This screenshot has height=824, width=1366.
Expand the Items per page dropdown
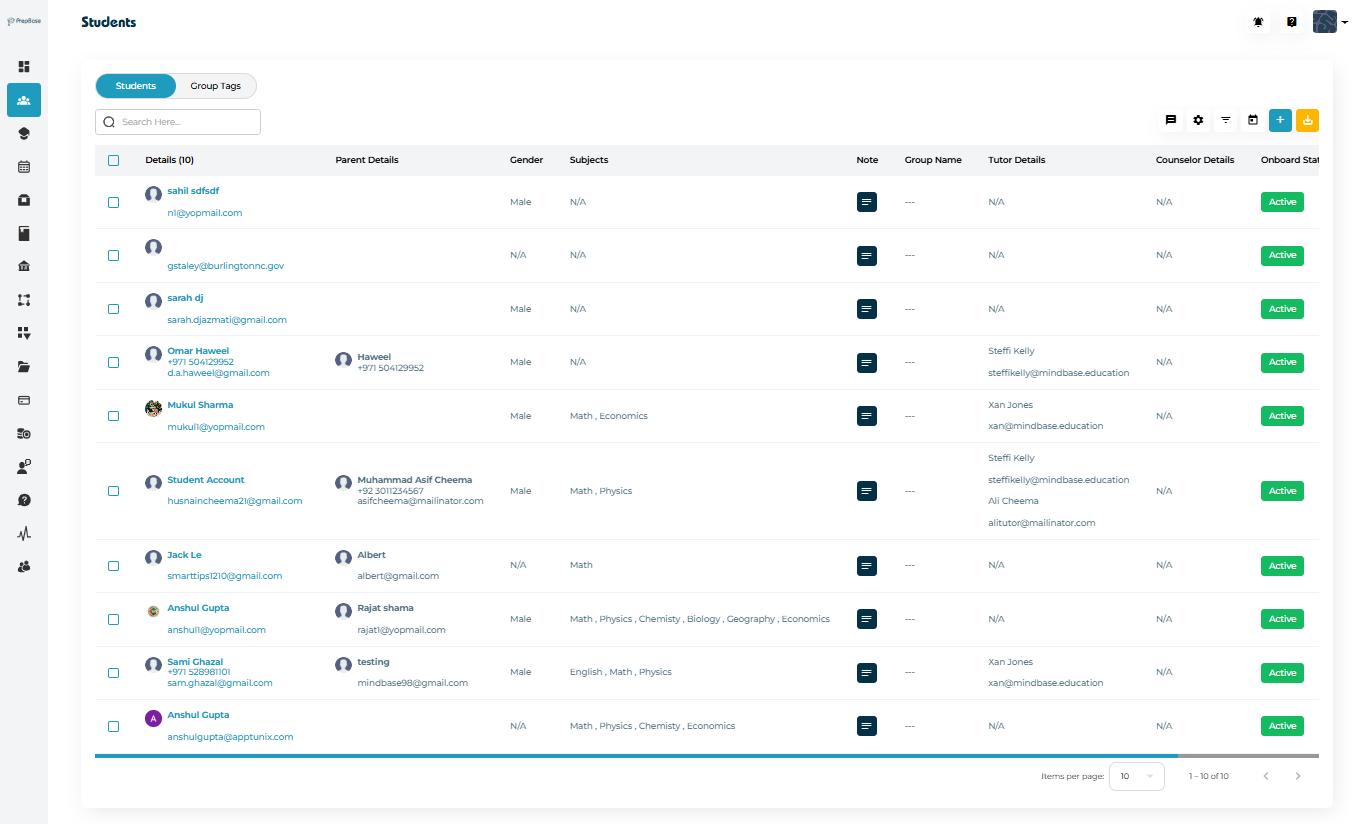1137,776
